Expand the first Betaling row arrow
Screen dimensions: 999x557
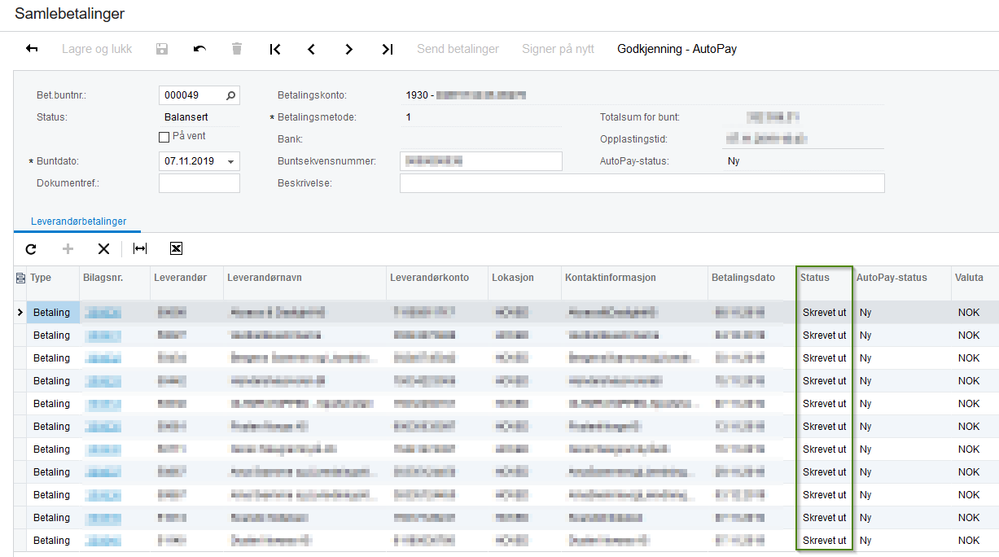(20, 312)
